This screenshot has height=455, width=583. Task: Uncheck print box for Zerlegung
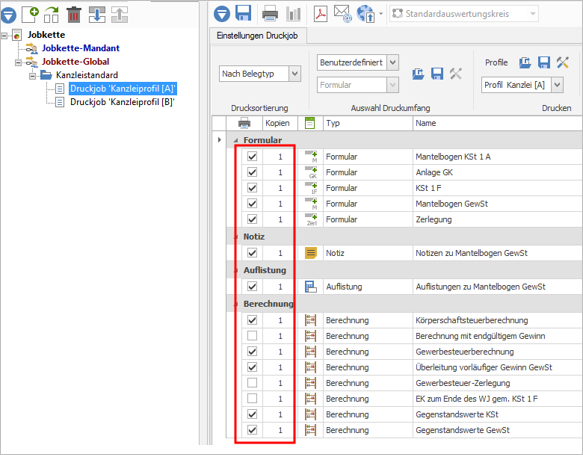click(x=252, y=219)
